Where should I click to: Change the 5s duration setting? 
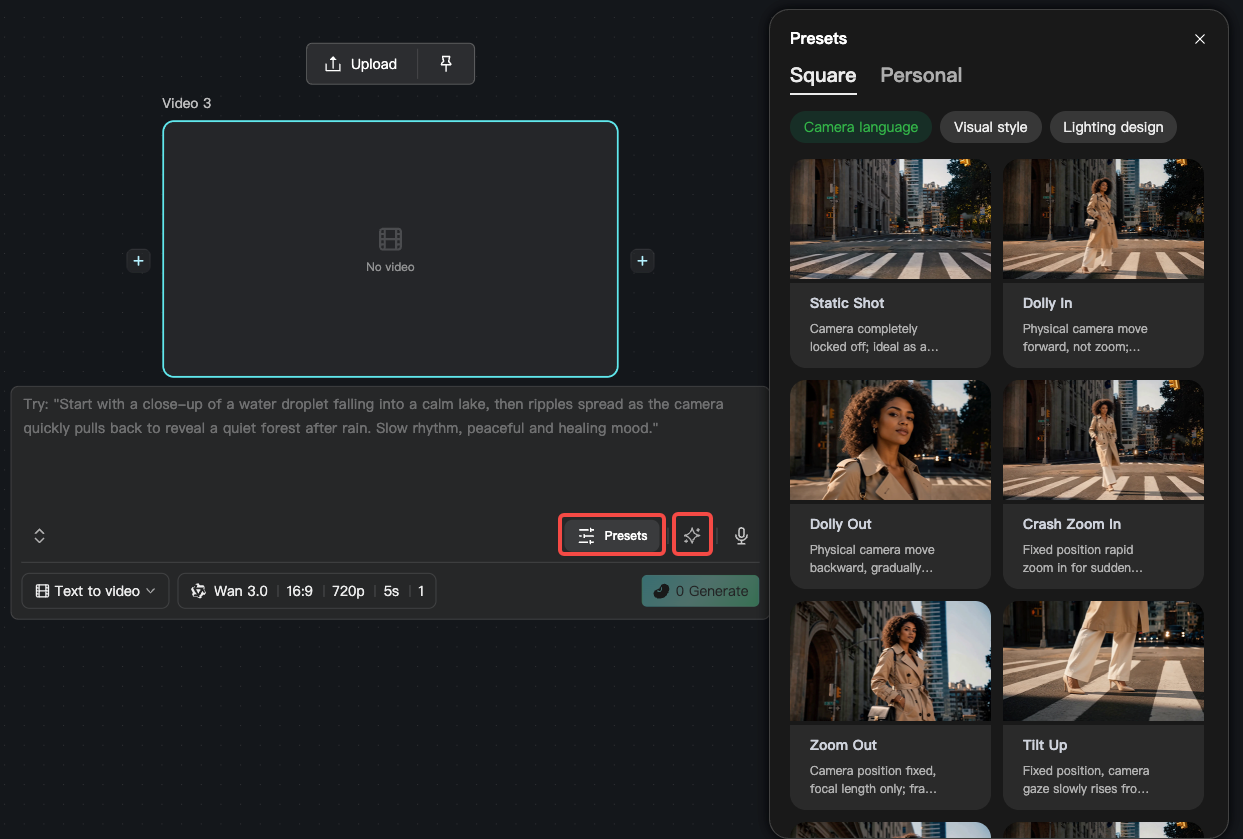(391, 591)
